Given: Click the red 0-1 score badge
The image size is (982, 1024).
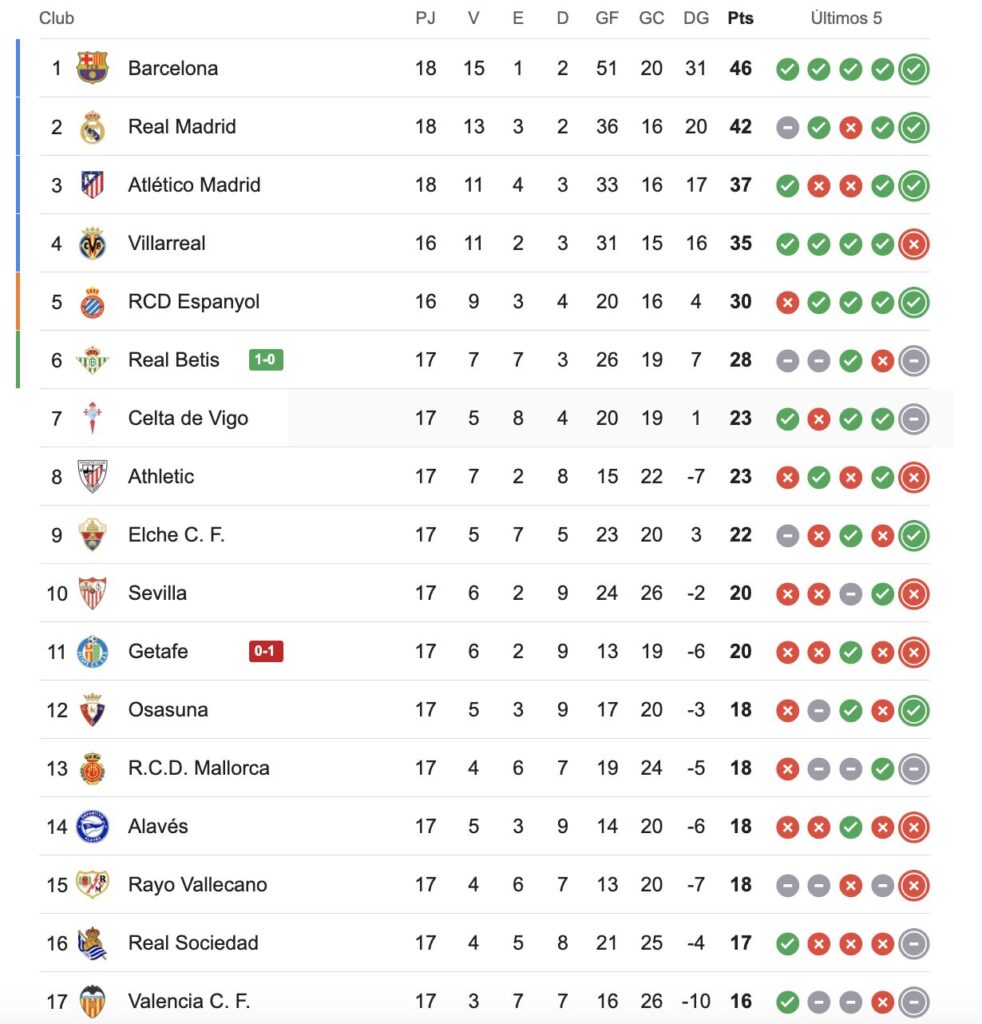Looking at the screenshot, I should 266,652.
